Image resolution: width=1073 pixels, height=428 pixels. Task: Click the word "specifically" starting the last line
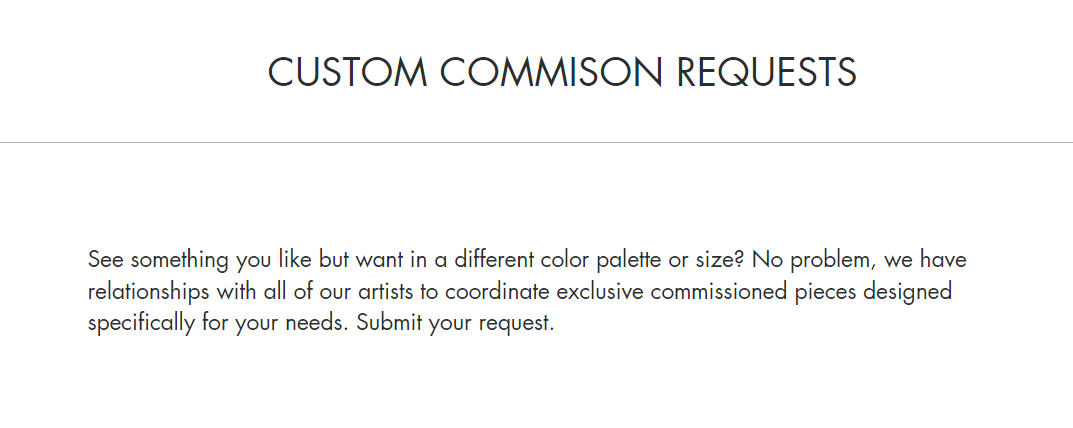pos(142,323)
